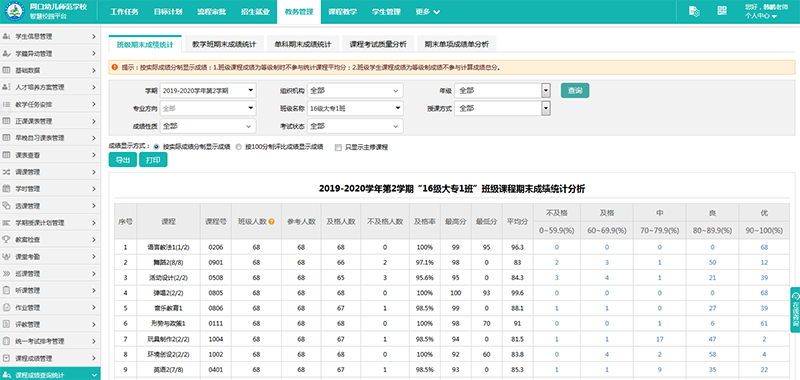Click the 优 count 68 for 语言教法1
This screenshot has height=380, width=800.
pos(764,247)
